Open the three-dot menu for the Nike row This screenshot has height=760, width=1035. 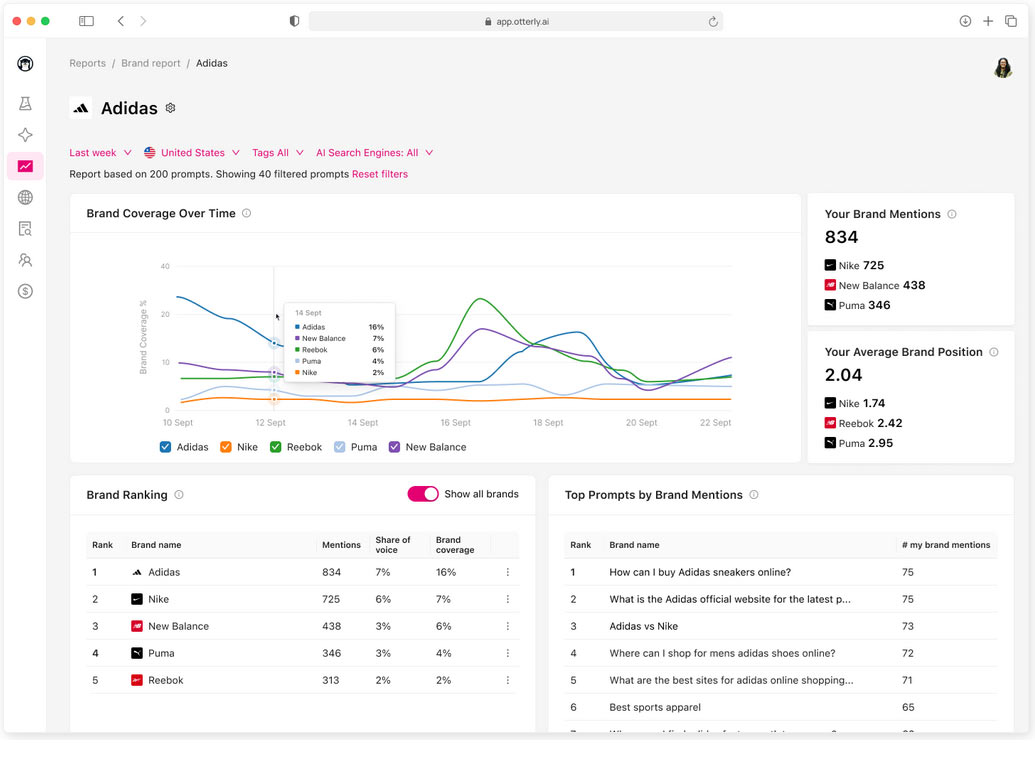pos(508,599)
